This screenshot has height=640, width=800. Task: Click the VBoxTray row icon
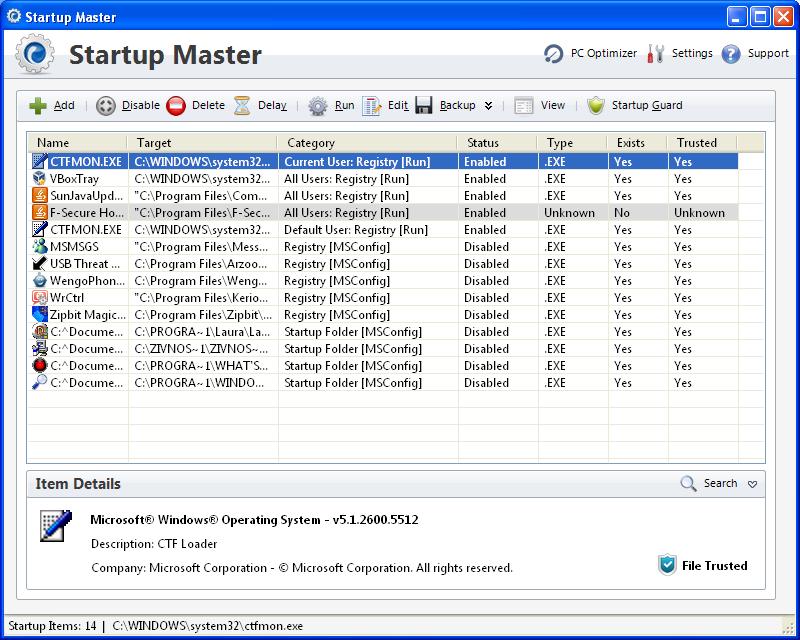tap(39, 178)
